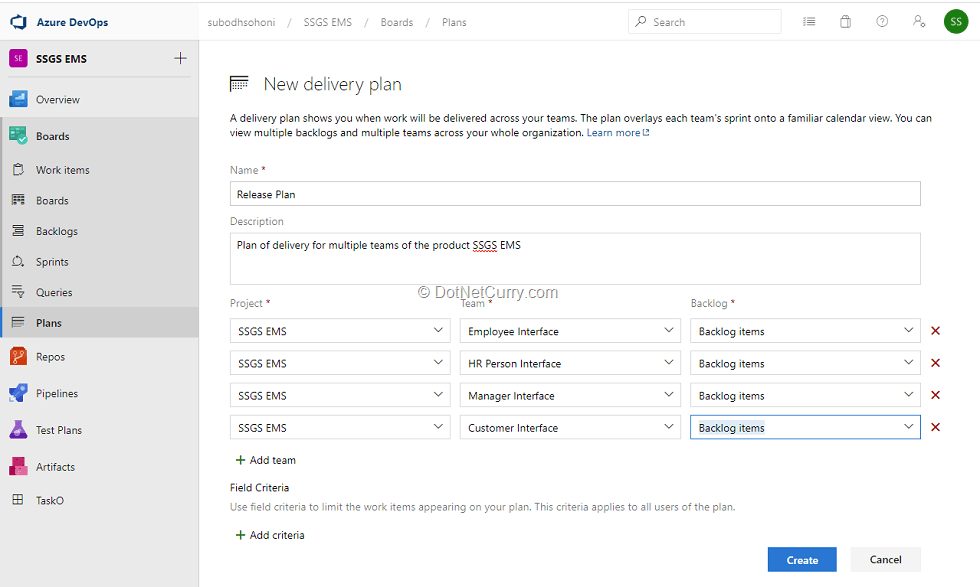Click the Plans icon in sidebar
Viewport: 980px width, 587px height.
pos(18,323)
